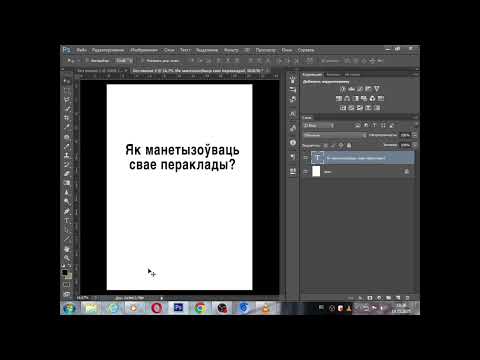Select the Eyedropper tool
The height and width of the screenshot is (360, 480).
coord(67,127)
